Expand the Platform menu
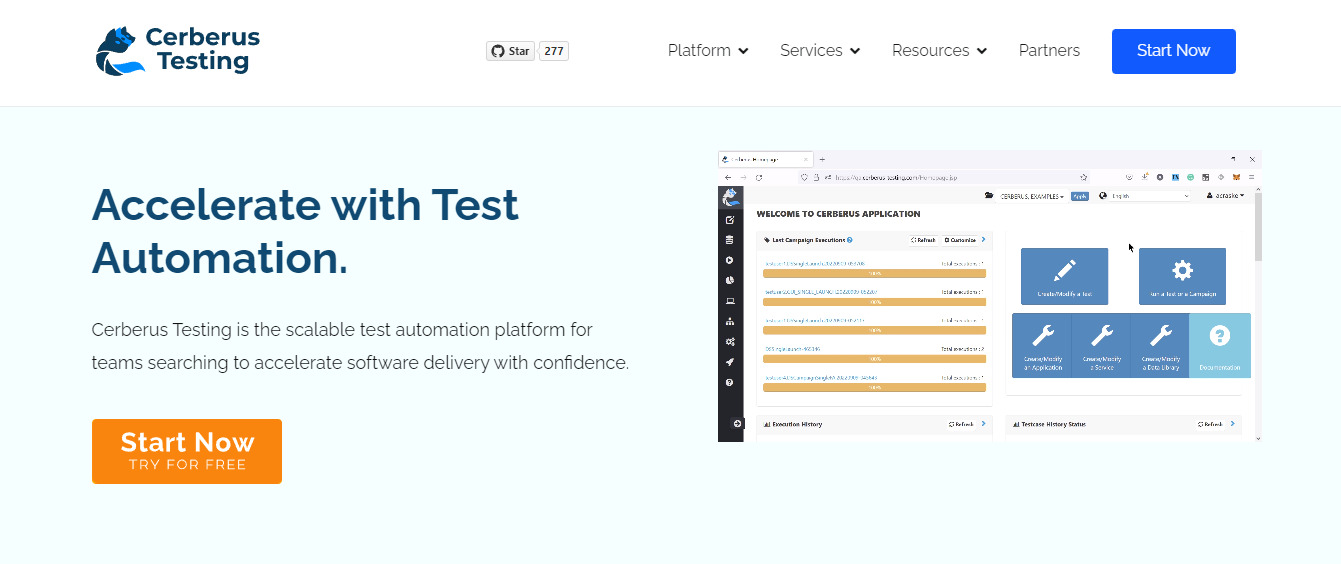The image size is (1341, 564). (x=708, y=51)
